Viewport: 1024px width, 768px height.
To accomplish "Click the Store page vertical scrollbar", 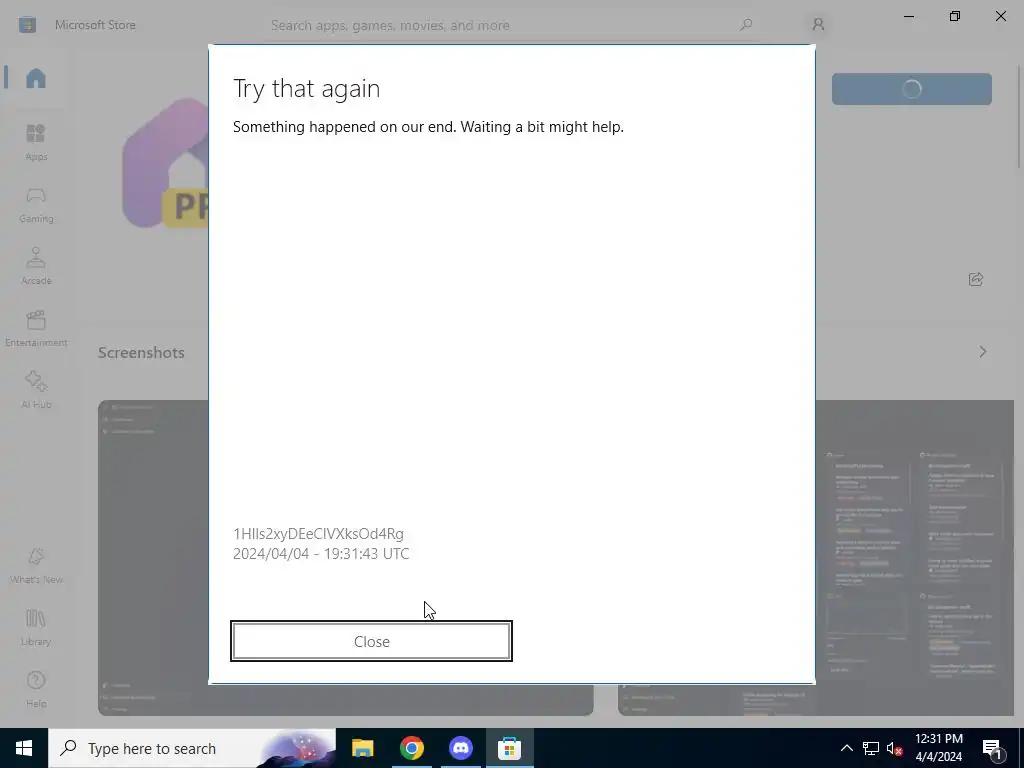I will pyautogui.click(x=1019, y=118).
